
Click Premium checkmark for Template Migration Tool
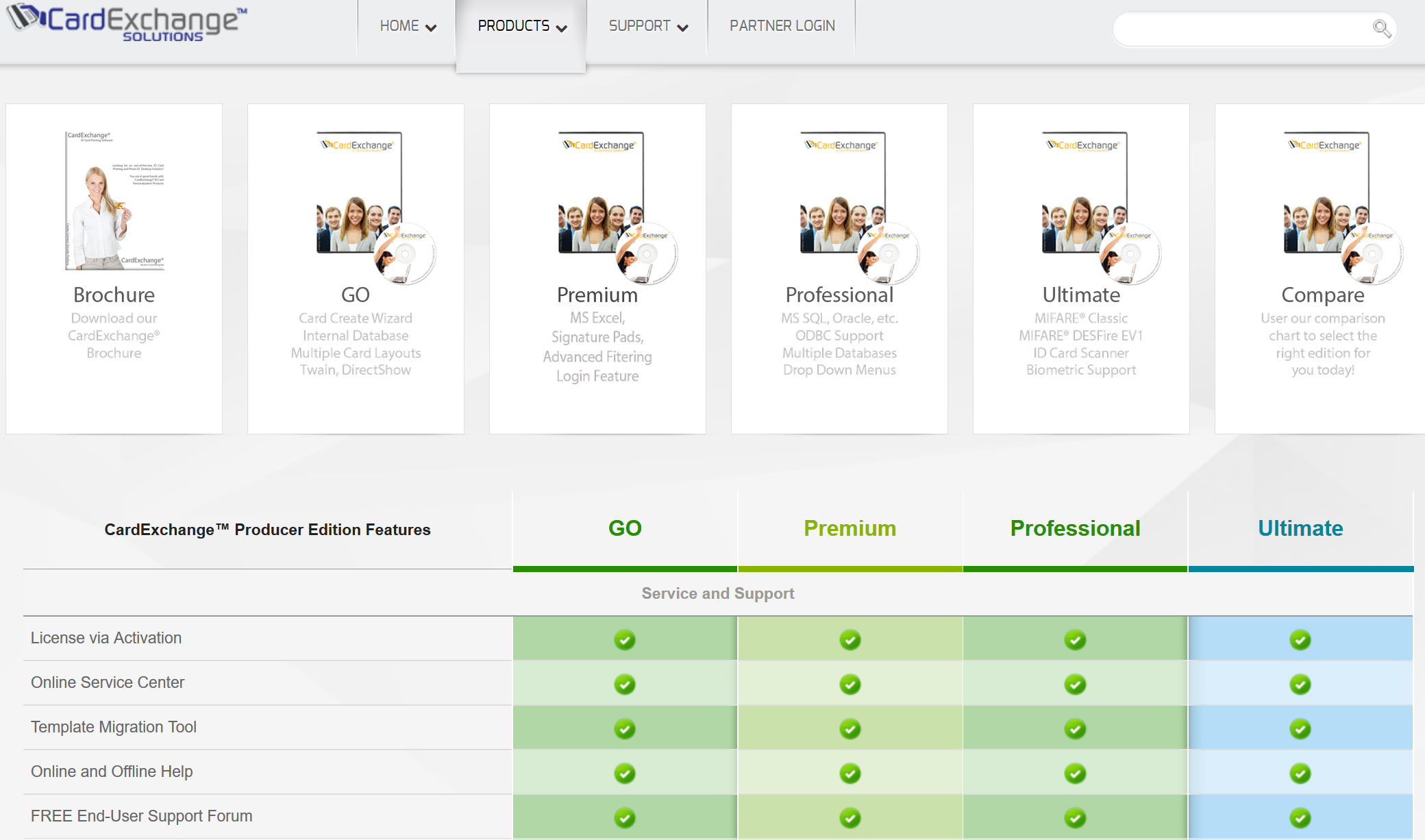pos(850,729)
